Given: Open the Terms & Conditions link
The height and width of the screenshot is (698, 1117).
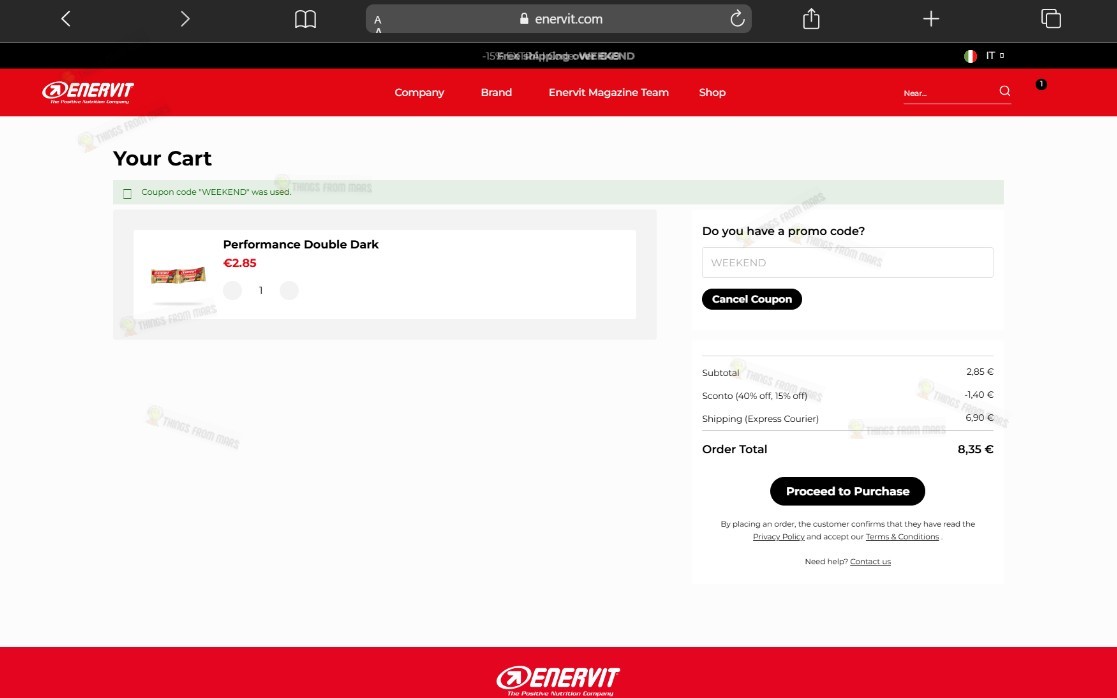Looking at the screenshot, I should (x=903, y=537).
